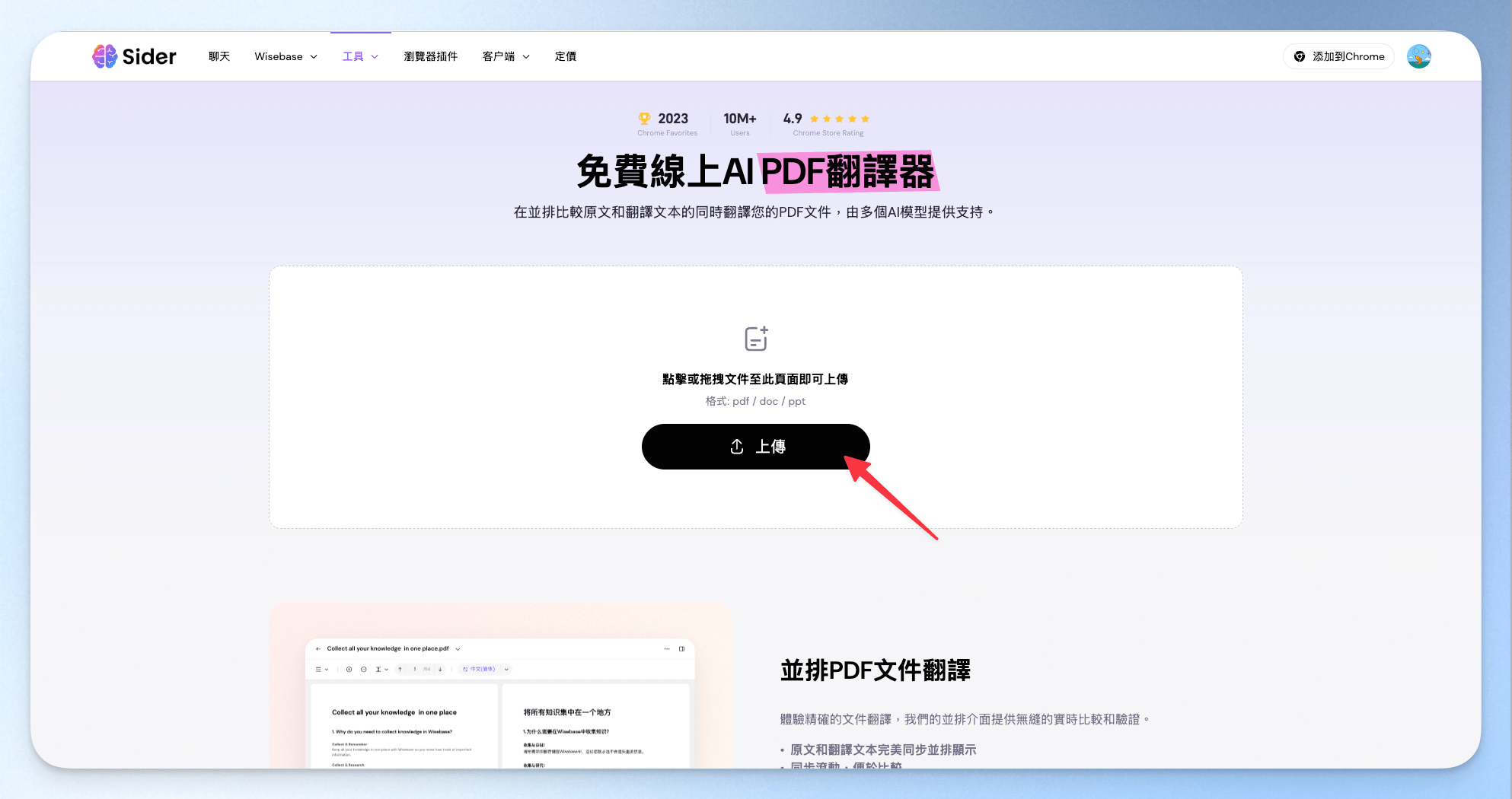This screenshot has height=799, width=1512.
Task: Click the bullet 原文和翻譯文本完美同步並排顯示
Action: [x=883, y=750]
